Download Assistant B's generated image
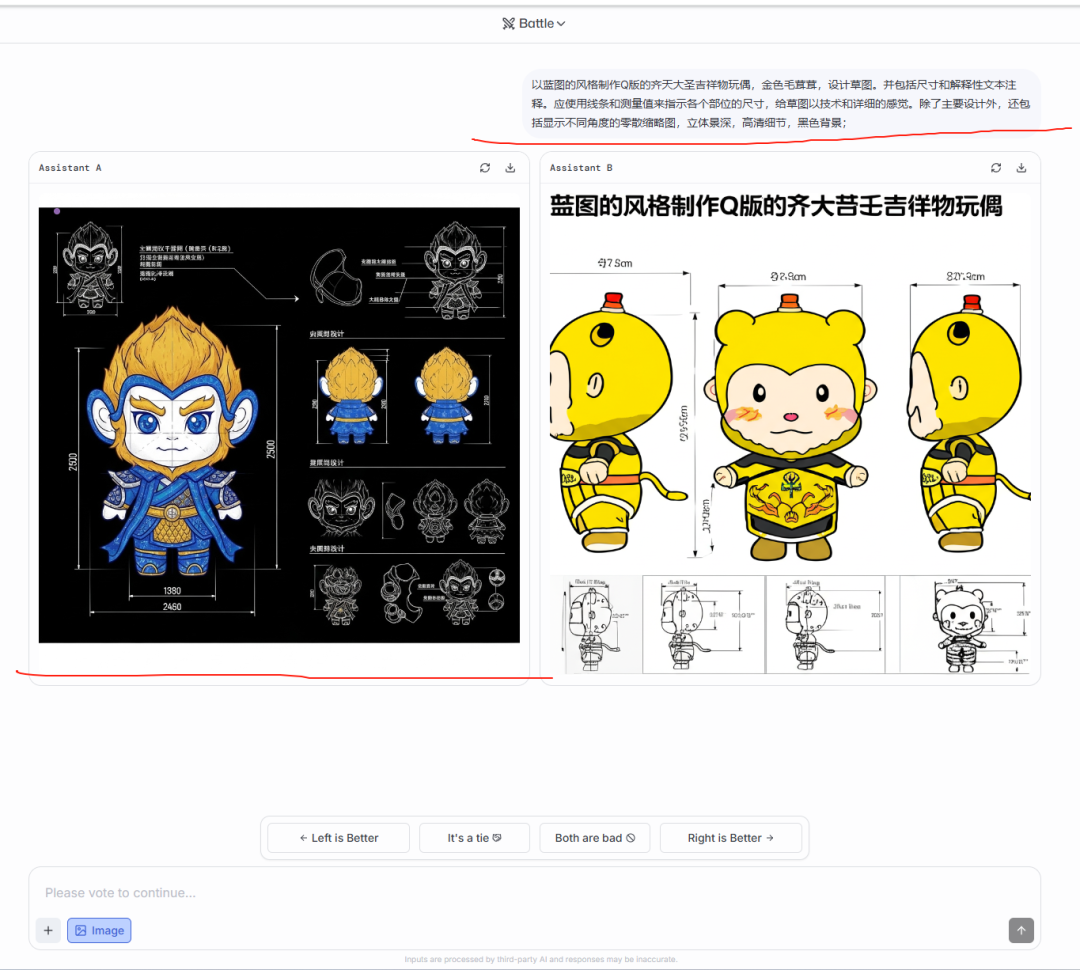The width and height of the screenshot is (1080, 970). click(x=1021, y=168)
